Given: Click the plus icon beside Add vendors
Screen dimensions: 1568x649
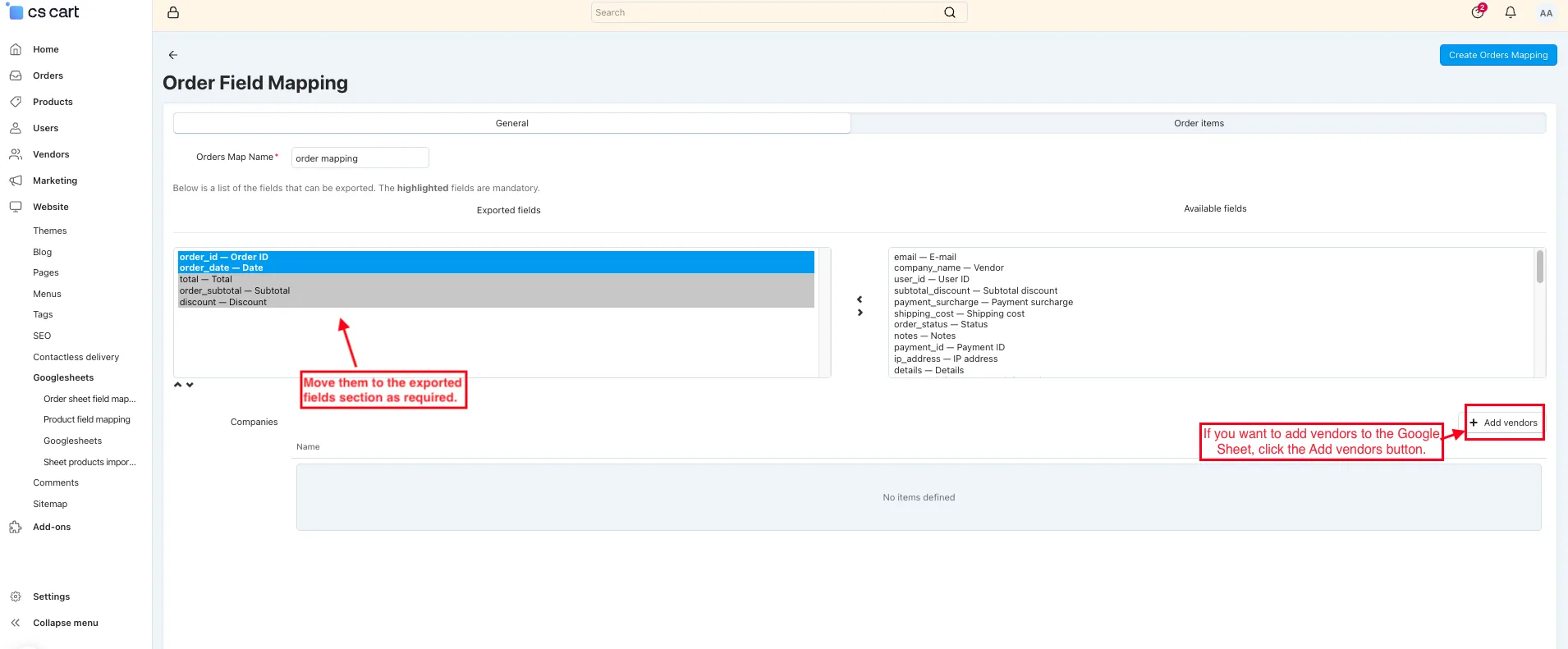Looking at the screenshot, I should tap(1474, 423).
